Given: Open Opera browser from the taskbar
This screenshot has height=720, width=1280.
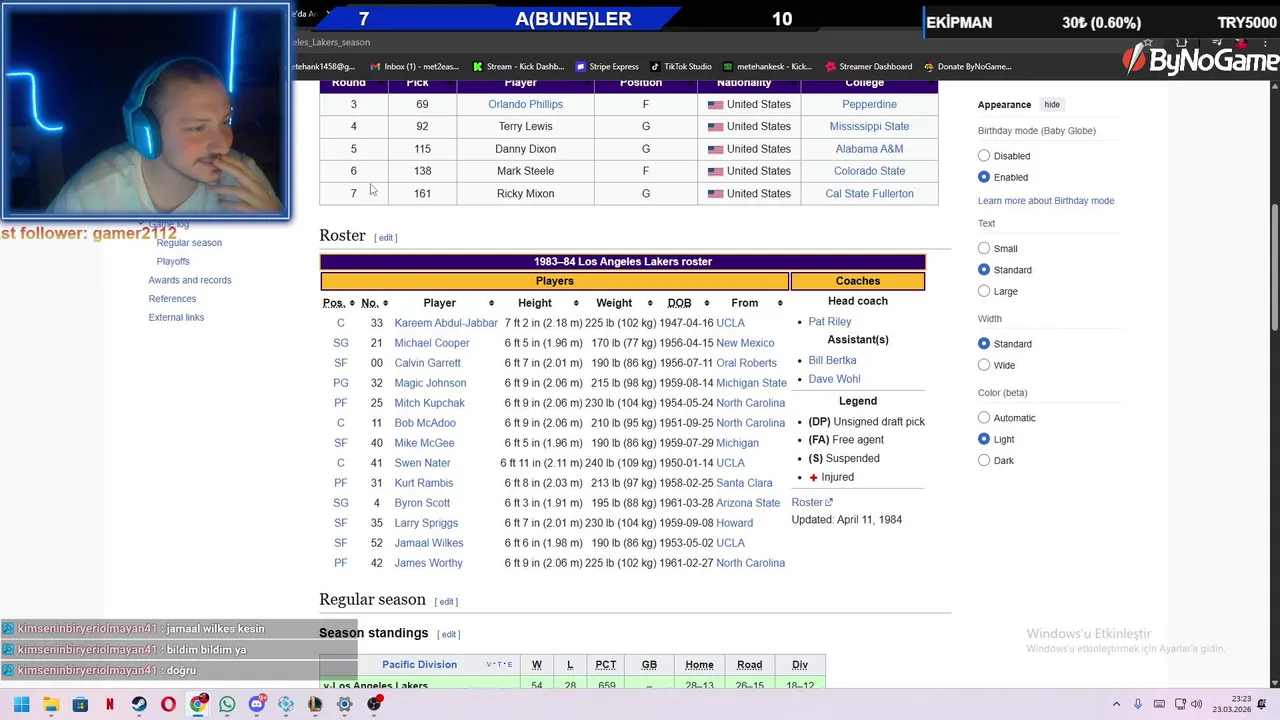Looking at the screenshot, I should click(x=168, y=704).
